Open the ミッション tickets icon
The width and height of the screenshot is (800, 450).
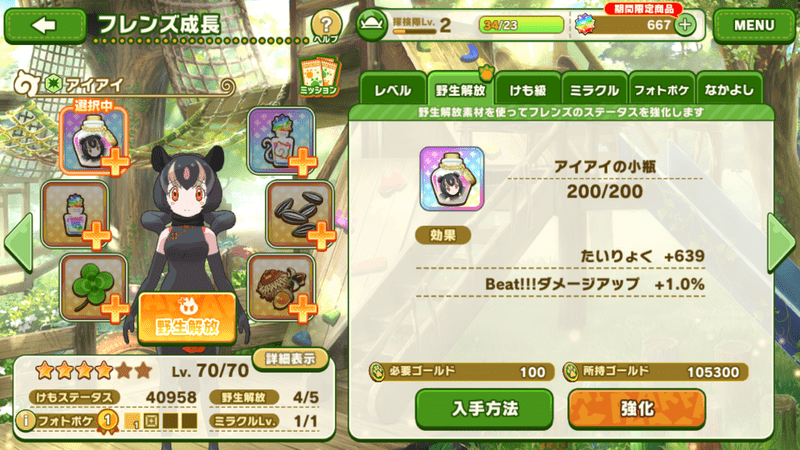coord(319,77)
